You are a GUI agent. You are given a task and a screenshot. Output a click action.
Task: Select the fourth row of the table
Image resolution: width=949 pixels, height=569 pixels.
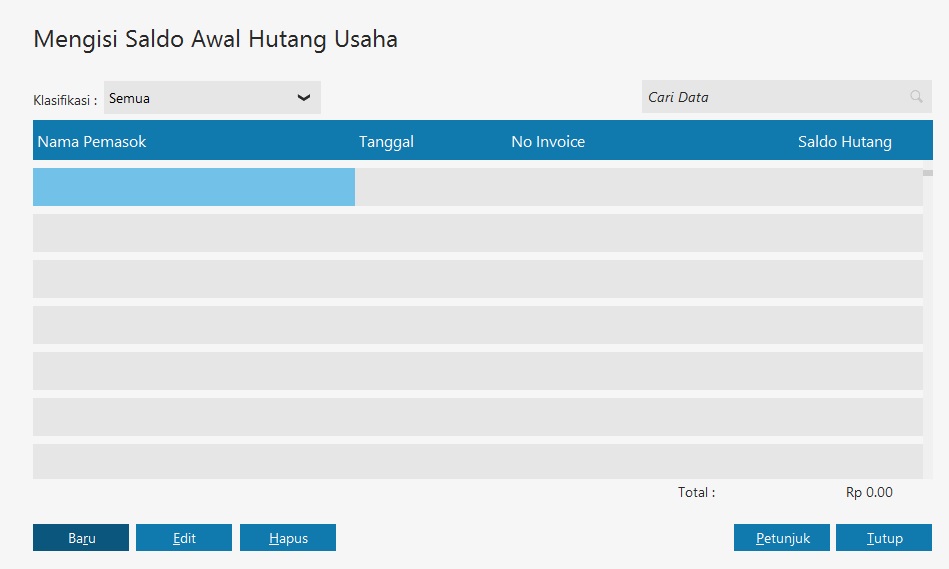coord(477,325)
